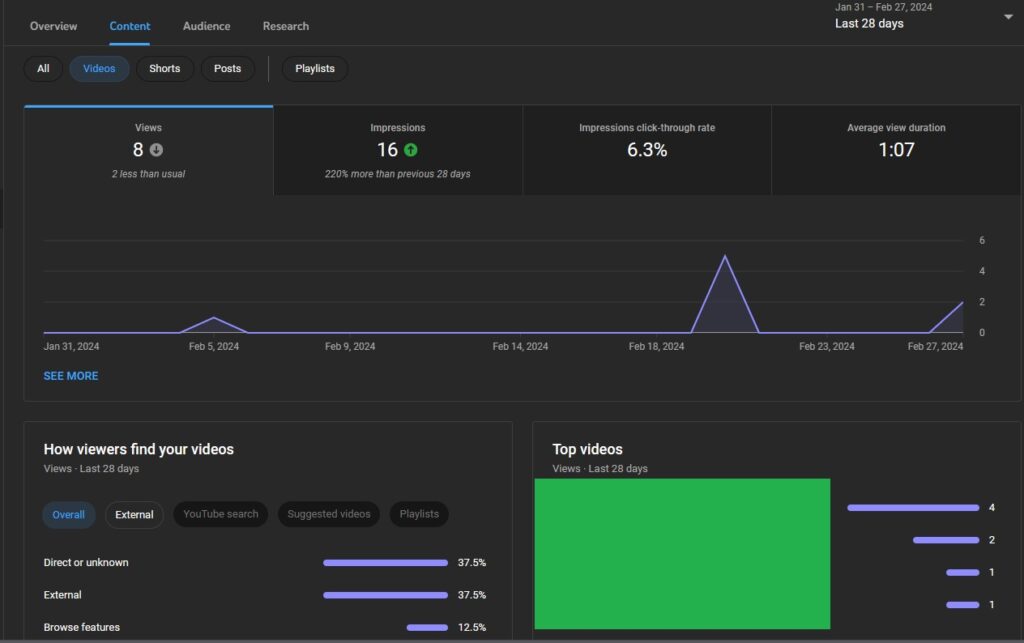Select the Posts filter chip
Image resolution: width=1024 pixels, height=643 pixels.
(x=227, y=69)
